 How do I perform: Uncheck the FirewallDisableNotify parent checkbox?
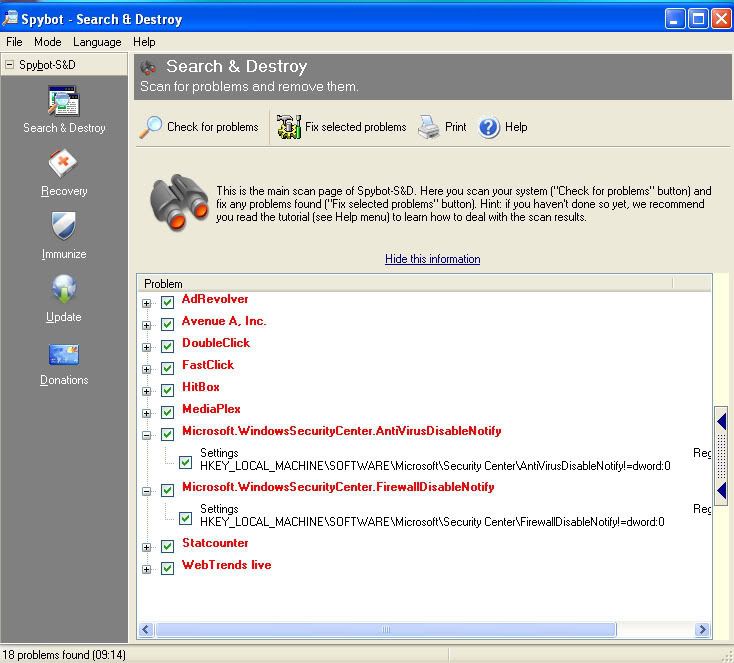point(167,490)
